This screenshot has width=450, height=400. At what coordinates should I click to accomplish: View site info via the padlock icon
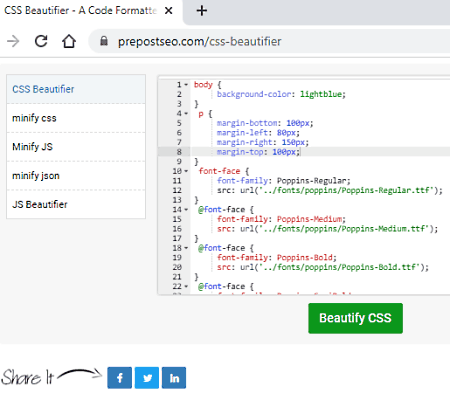104,41
